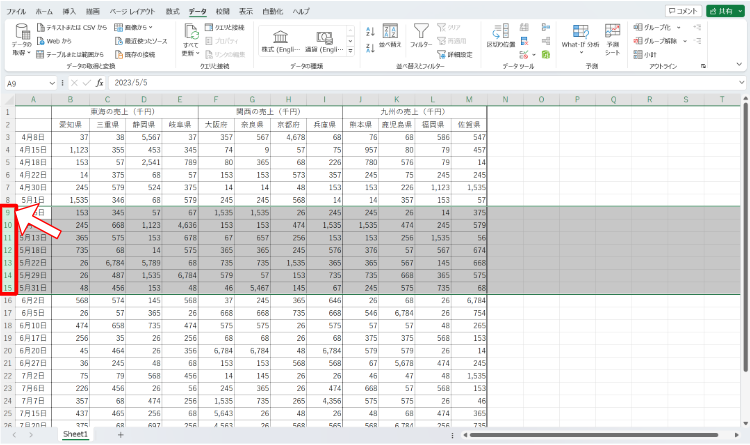Click the コメント (Comments) button
Screen dimensions: 750x445
(683, 10)
